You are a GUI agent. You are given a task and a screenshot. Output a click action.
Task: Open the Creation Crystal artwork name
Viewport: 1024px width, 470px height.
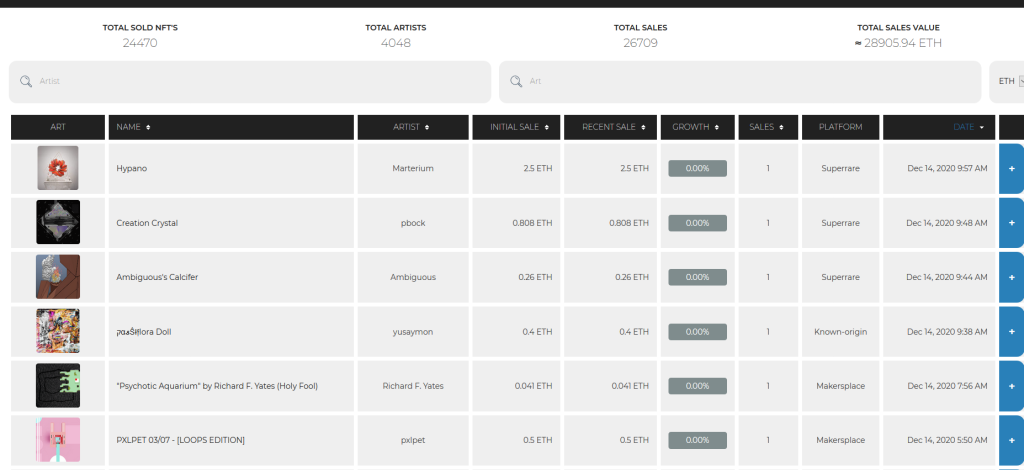coord(147,223)
